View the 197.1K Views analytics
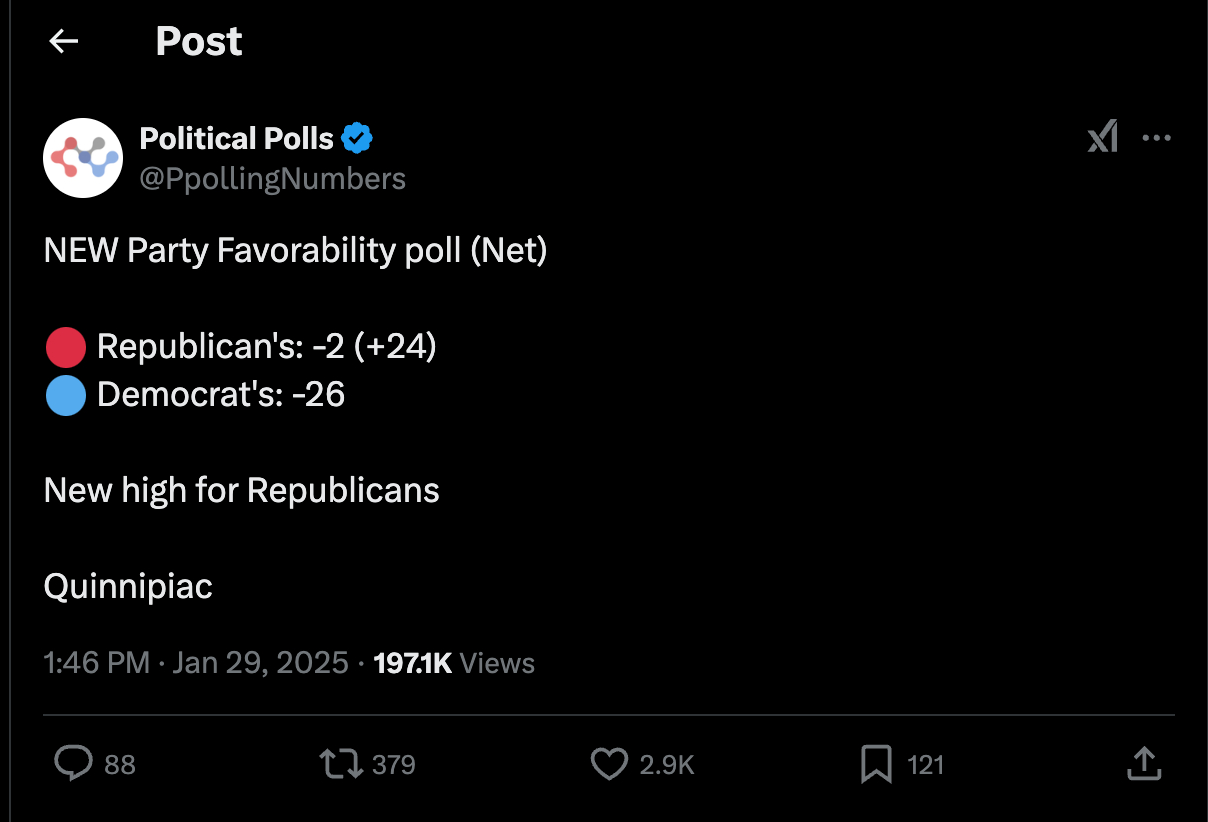The width and height of the screenshot is (1208, 822). point(454,663)
